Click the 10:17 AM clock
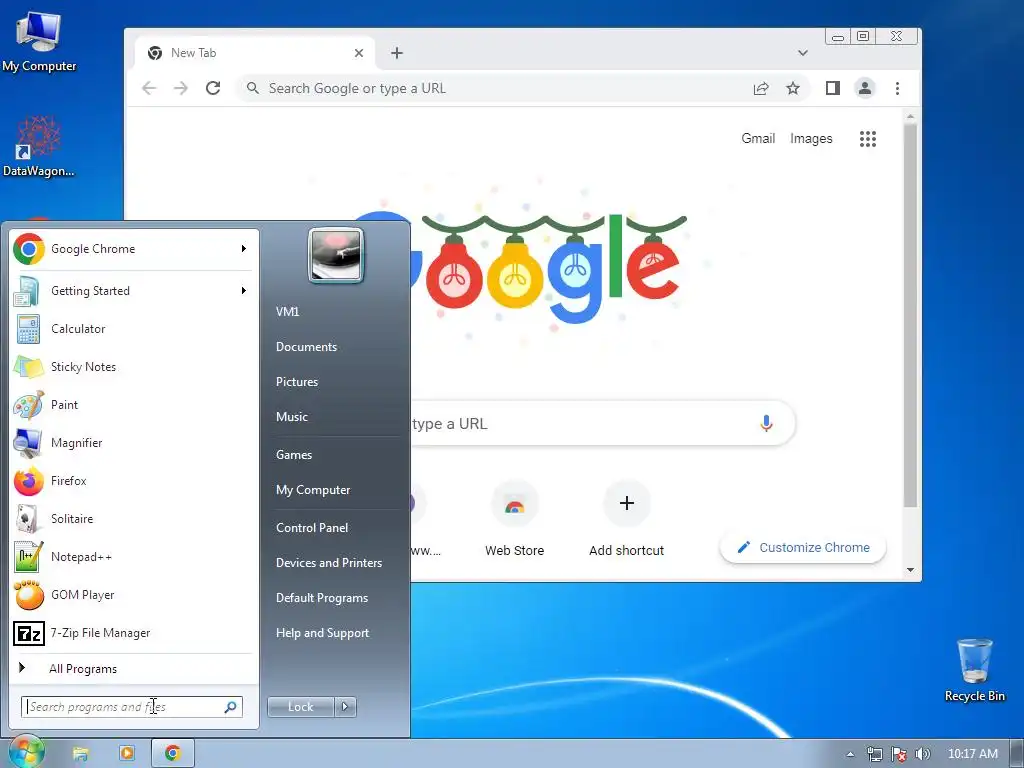The image size is (1024, 768). (973, 754)
